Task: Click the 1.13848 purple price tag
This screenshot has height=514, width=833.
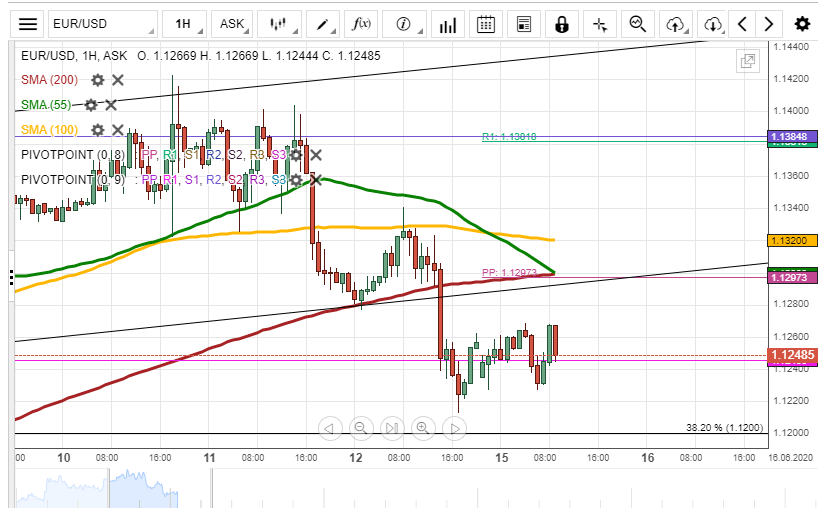Action: point(792,136)
